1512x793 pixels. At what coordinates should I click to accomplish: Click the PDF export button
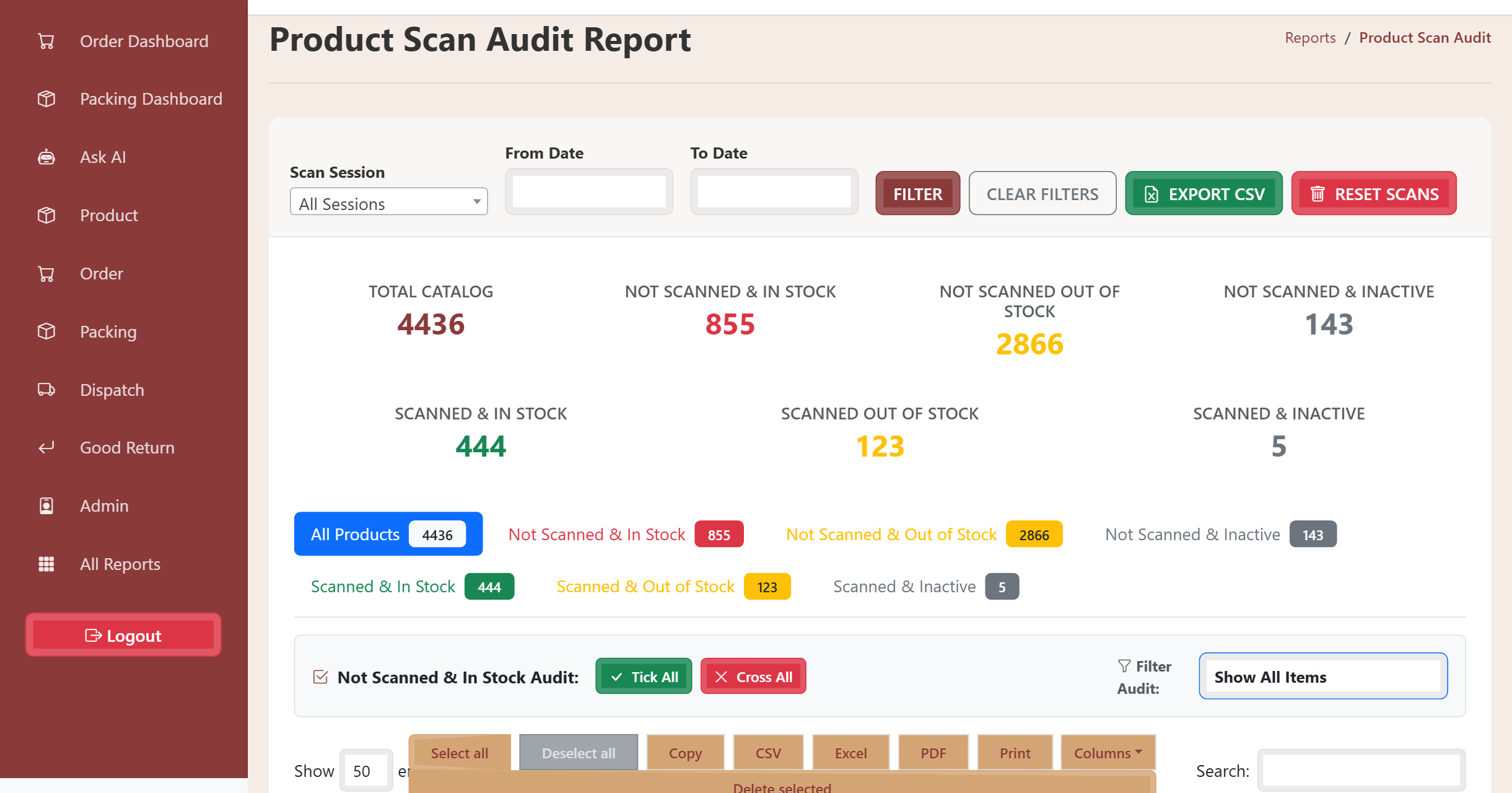(933, 753)
